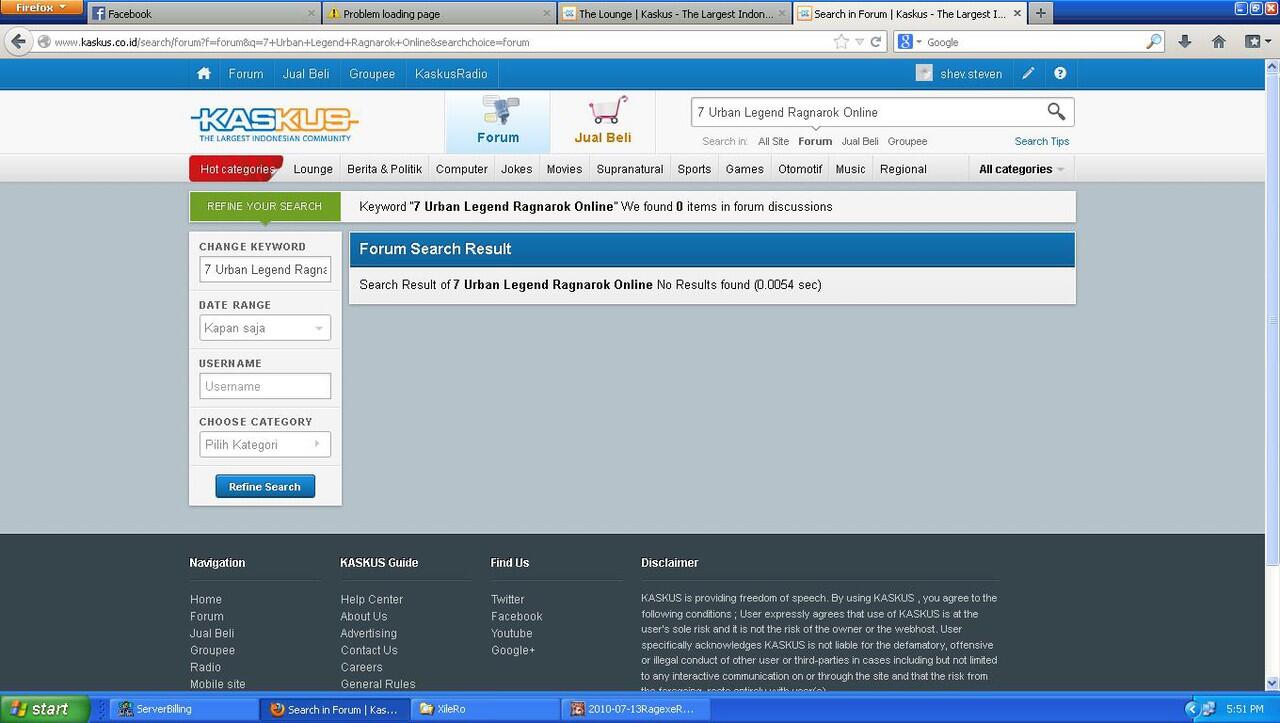This screenshot has width=1280, height=723.
Task: Open Forum in the top blue bar
Action: 246,74
